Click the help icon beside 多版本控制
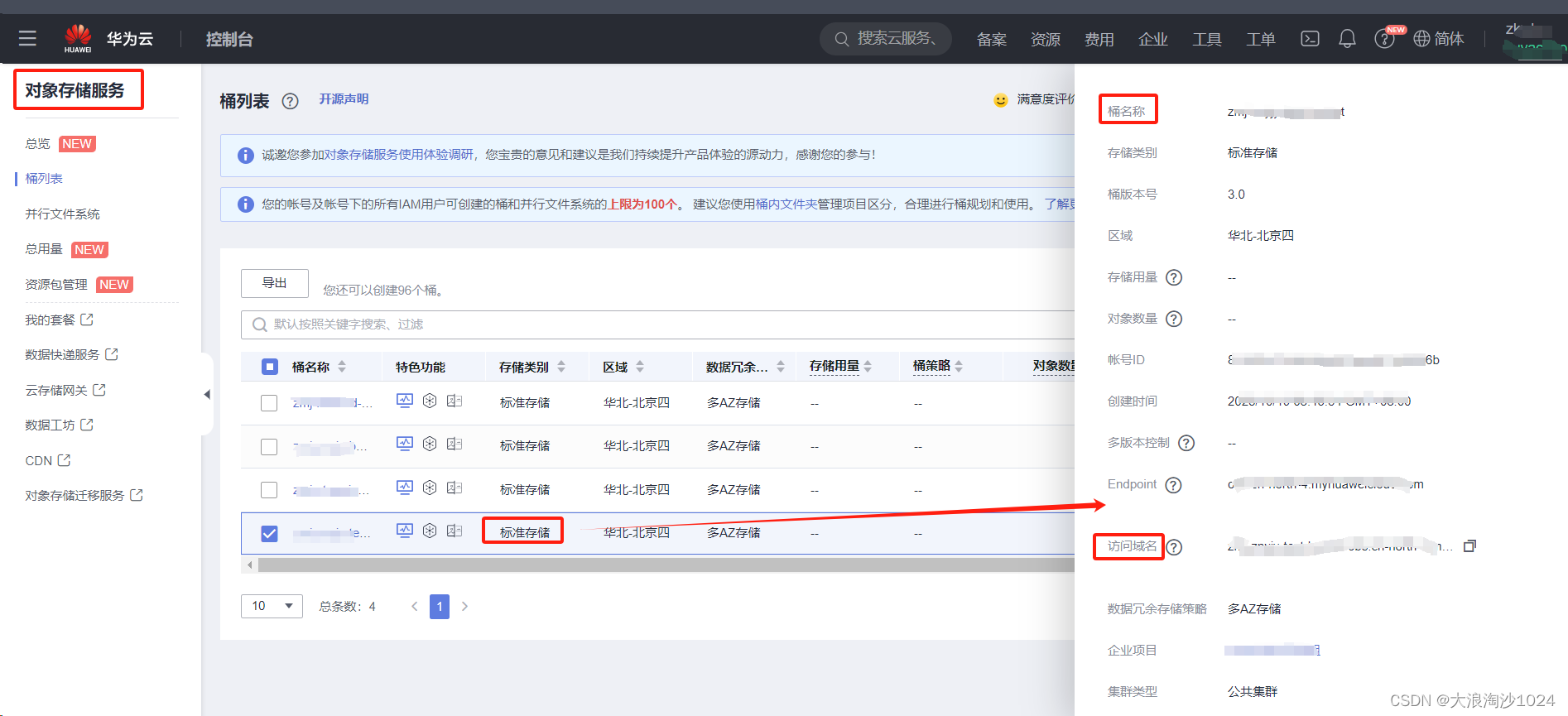Screen dimensions: 1568x716 [1186, 443]
